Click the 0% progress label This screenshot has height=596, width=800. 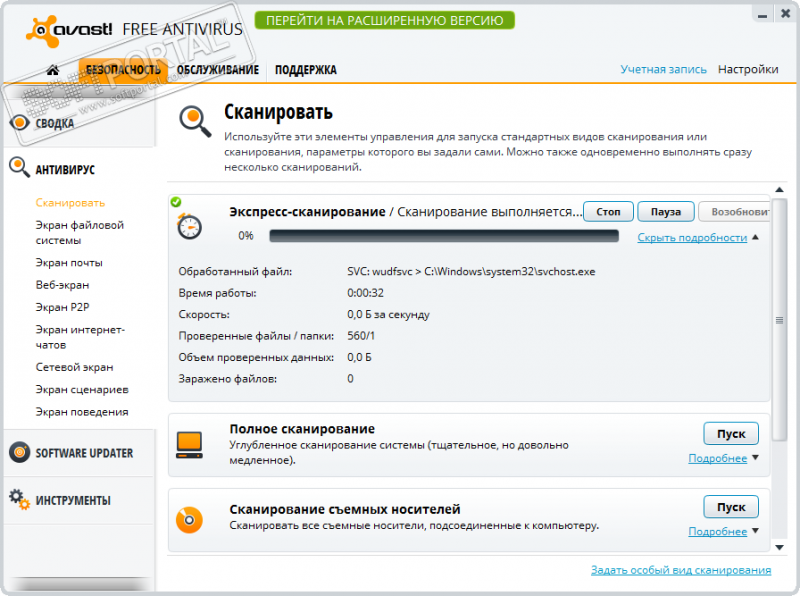pyautogui.click(x=245, y=236)
